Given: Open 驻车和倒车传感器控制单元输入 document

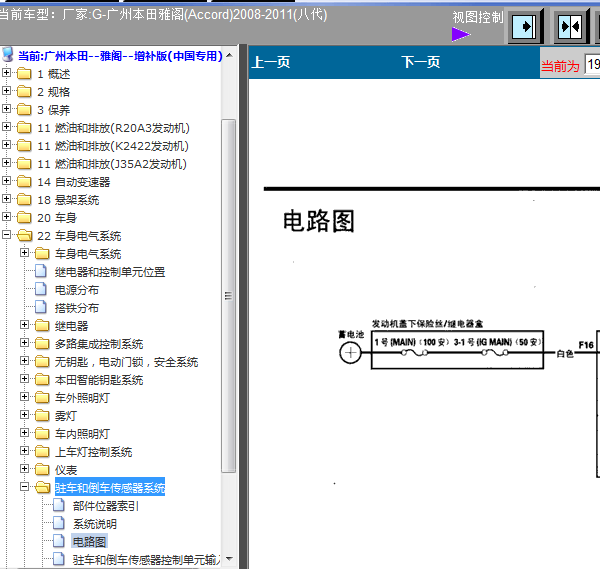Looking at the screenshot, I should click(147, 560).
